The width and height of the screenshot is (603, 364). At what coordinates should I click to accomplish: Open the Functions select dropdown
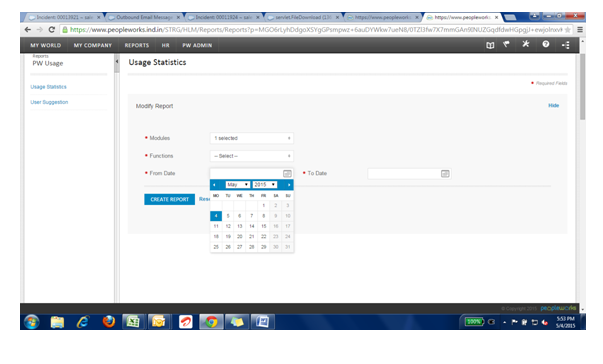[x=252, y=156]
